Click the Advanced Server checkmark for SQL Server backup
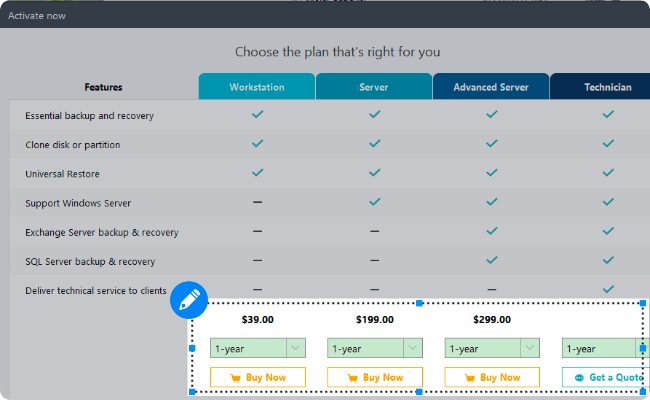The width and height of the screenshot is (650, 400). pyautogui.click(x=491, y=260)
